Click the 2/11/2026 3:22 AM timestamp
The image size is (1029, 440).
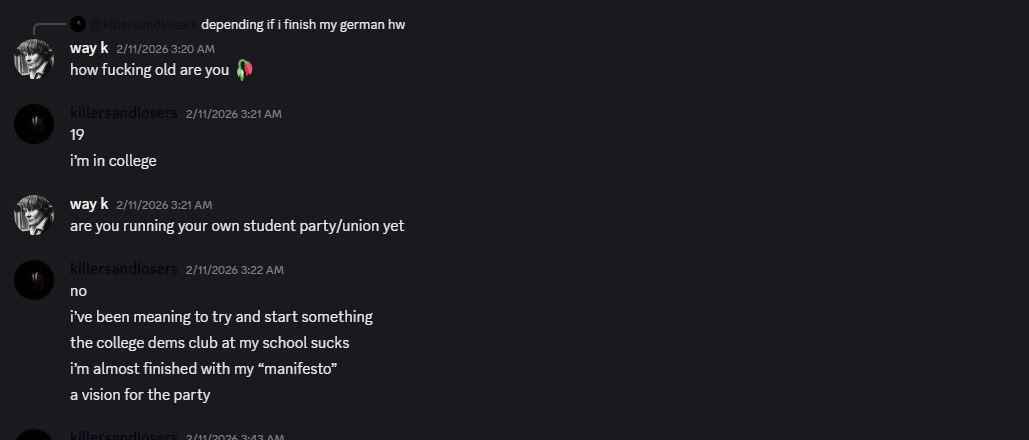(x=235, y=270)
